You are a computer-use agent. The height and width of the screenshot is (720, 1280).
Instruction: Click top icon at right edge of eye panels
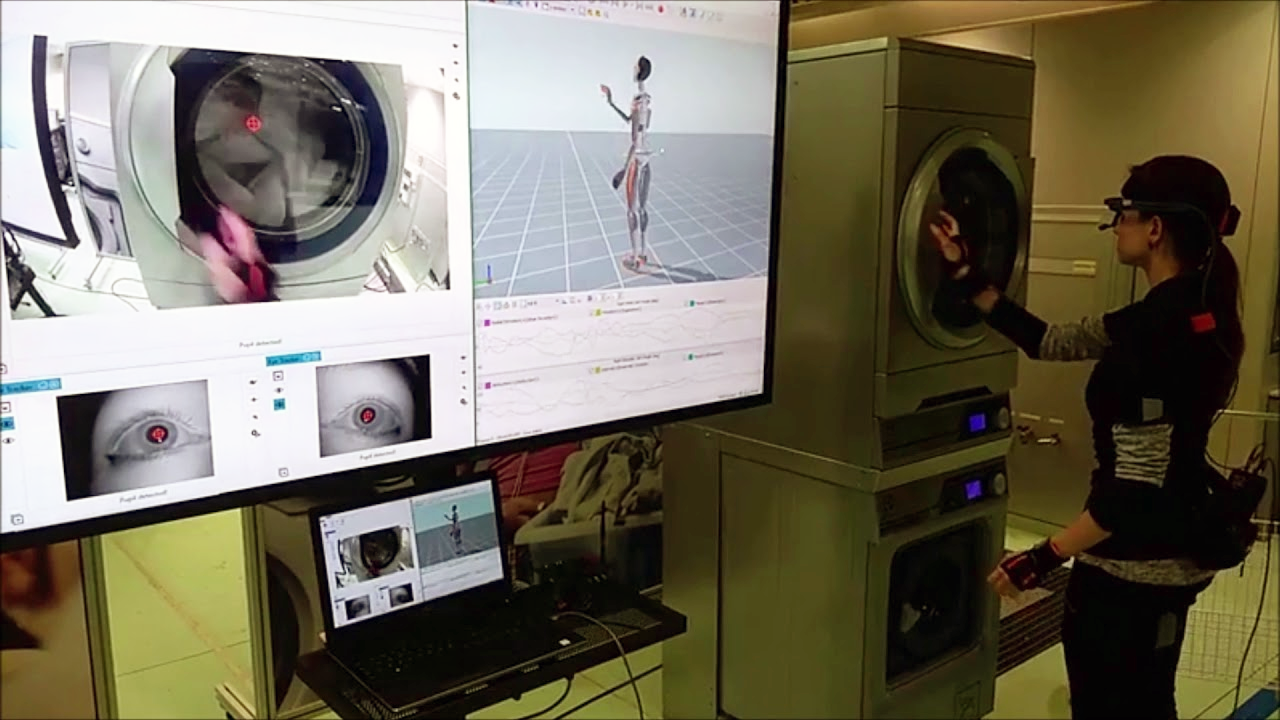coord(463,357)
